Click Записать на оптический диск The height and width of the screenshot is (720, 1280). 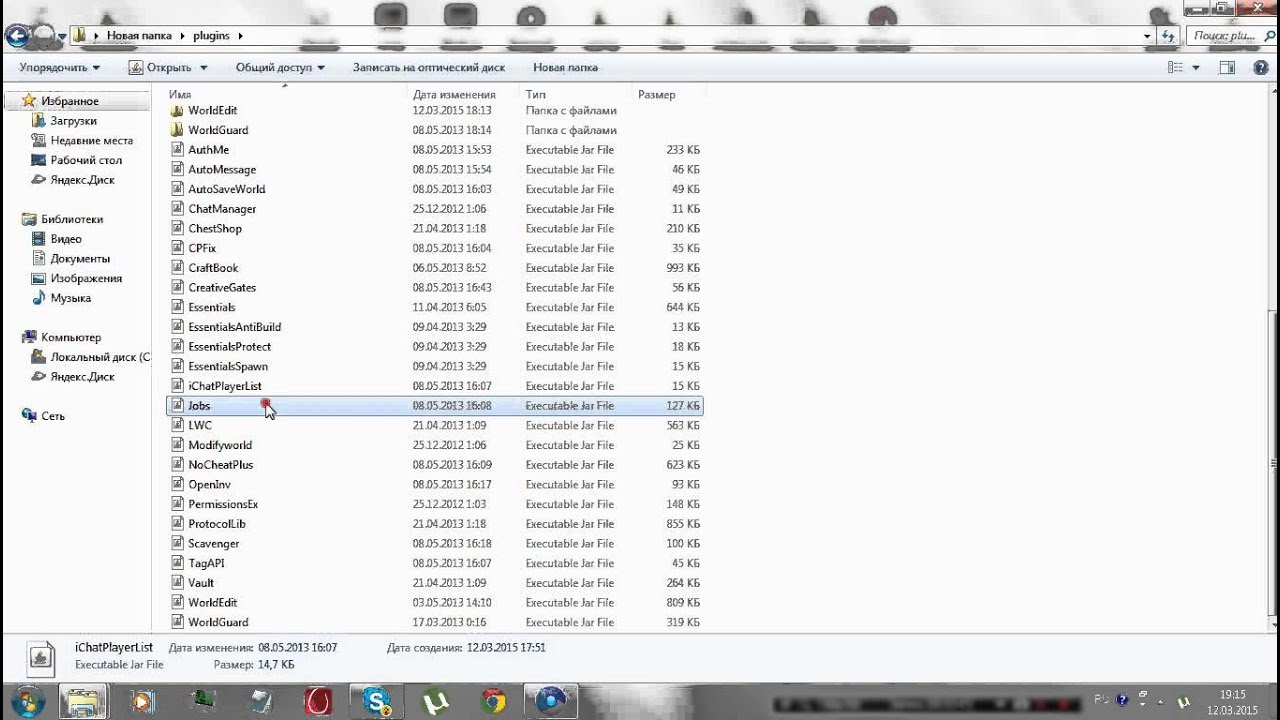428,67
